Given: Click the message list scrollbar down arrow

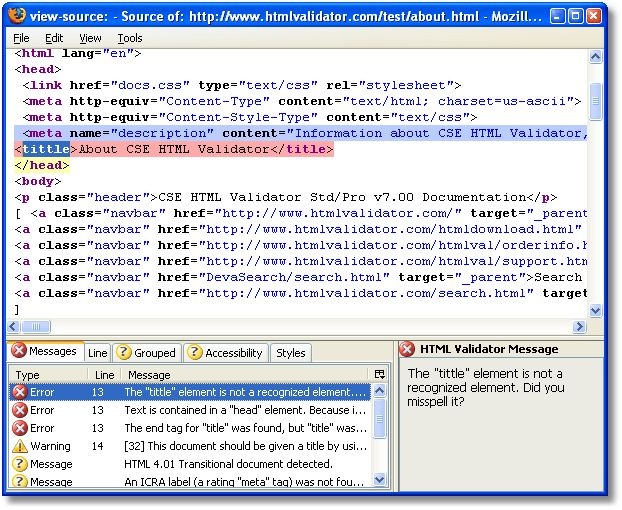Looking at the screenshot, I should (380, 480).
